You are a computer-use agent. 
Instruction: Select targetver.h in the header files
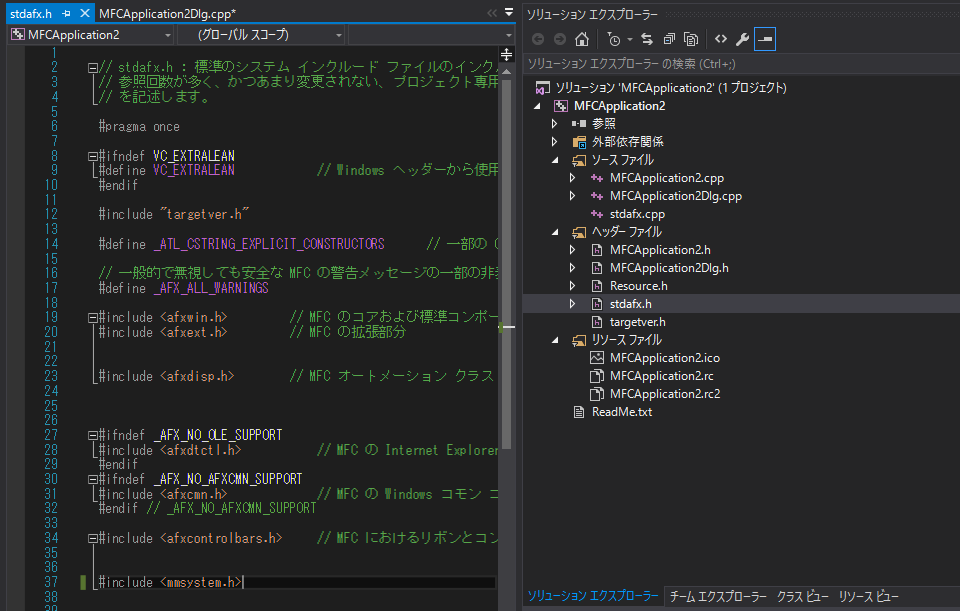637,321
